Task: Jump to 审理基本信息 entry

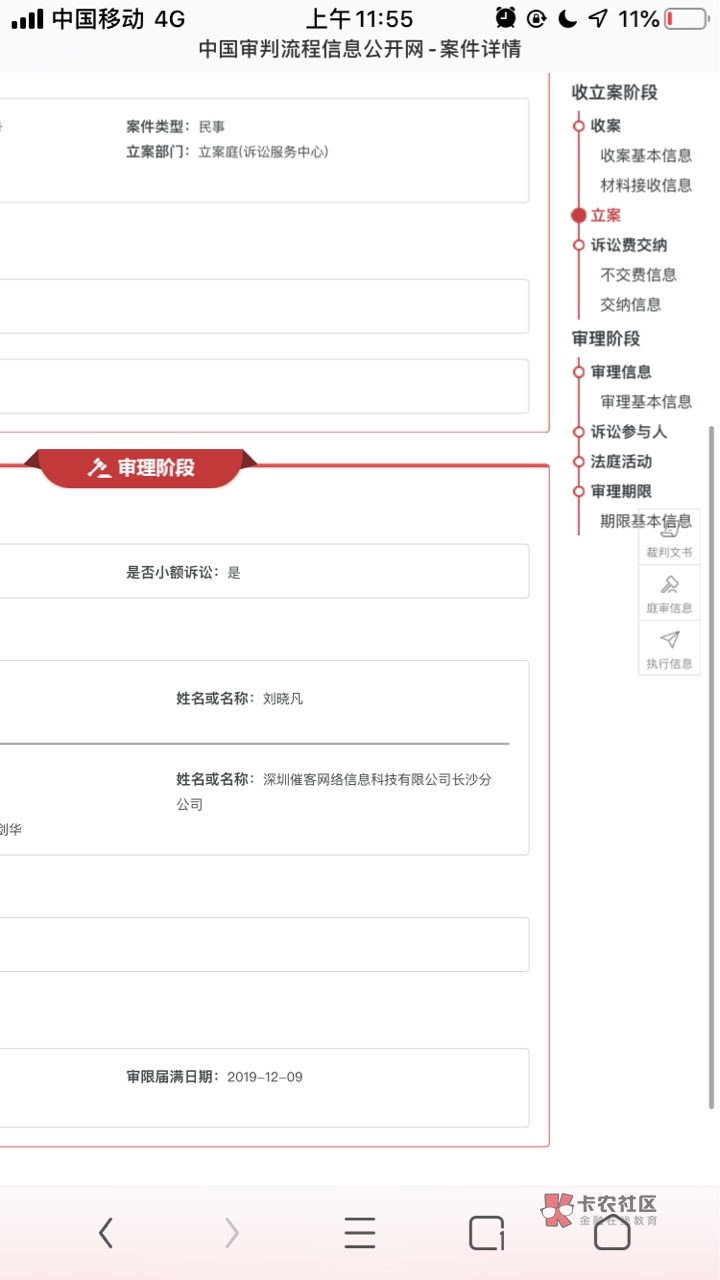Action: 645,402
